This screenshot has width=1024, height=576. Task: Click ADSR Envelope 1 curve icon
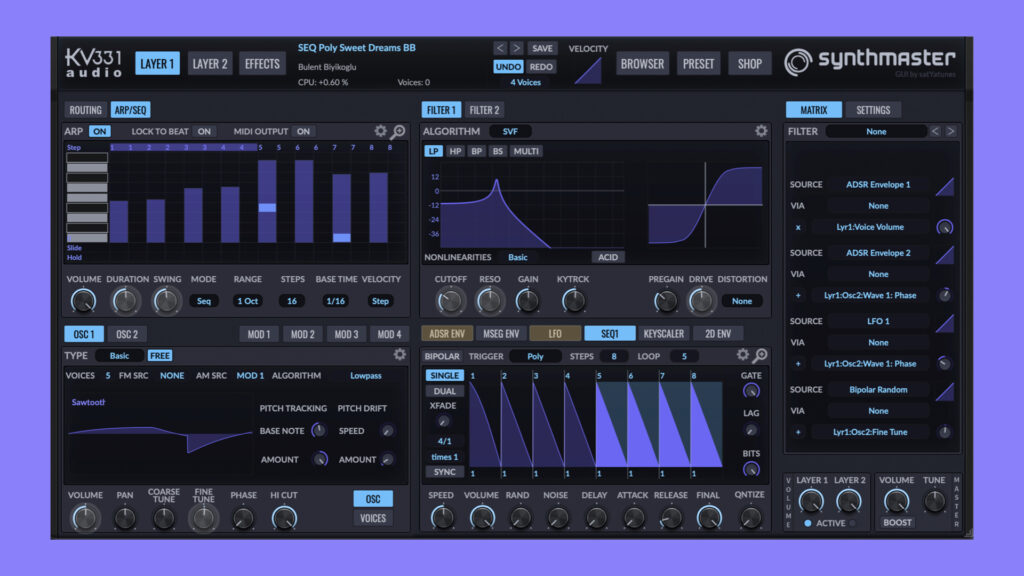[944, 186]
